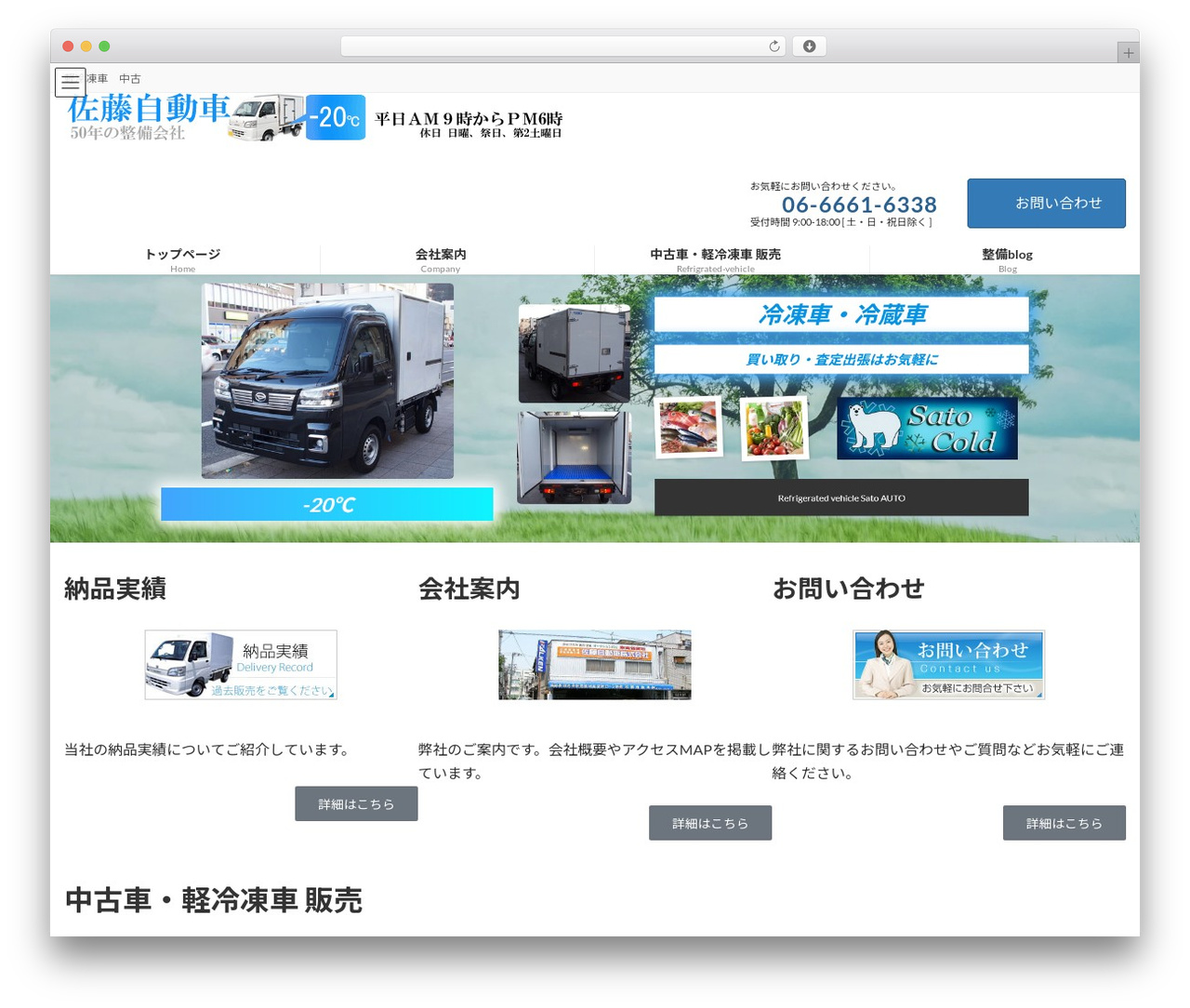Viewport: 1190px width, 1008px height.
Task: Click the 受付時間 9:00-18:00 text
Action: [840, 222]
